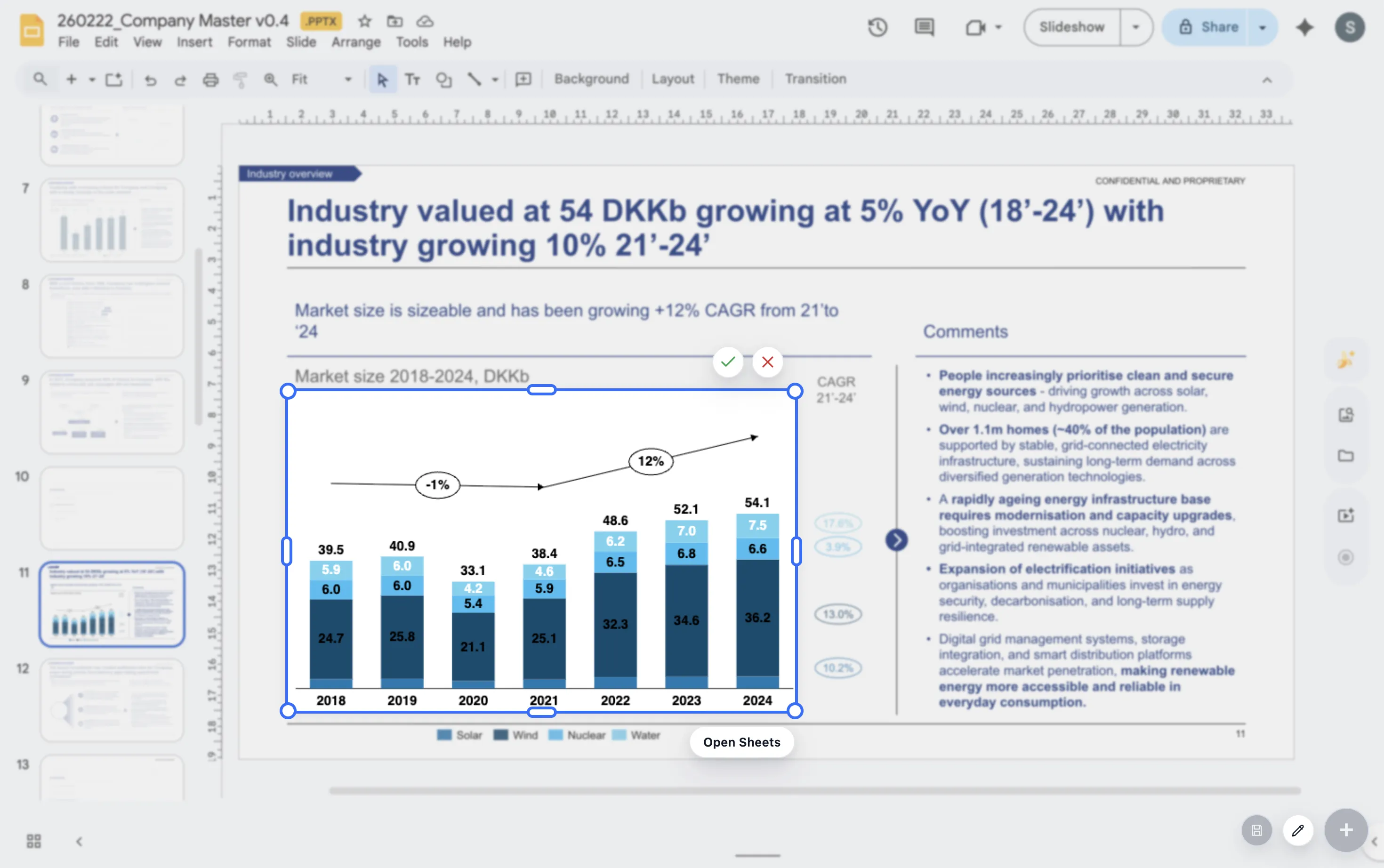Image resolution: width=1384 pixels, height=868 pixels.
Task: Start a Meet call via camera icon
Action: coord(976,26)
